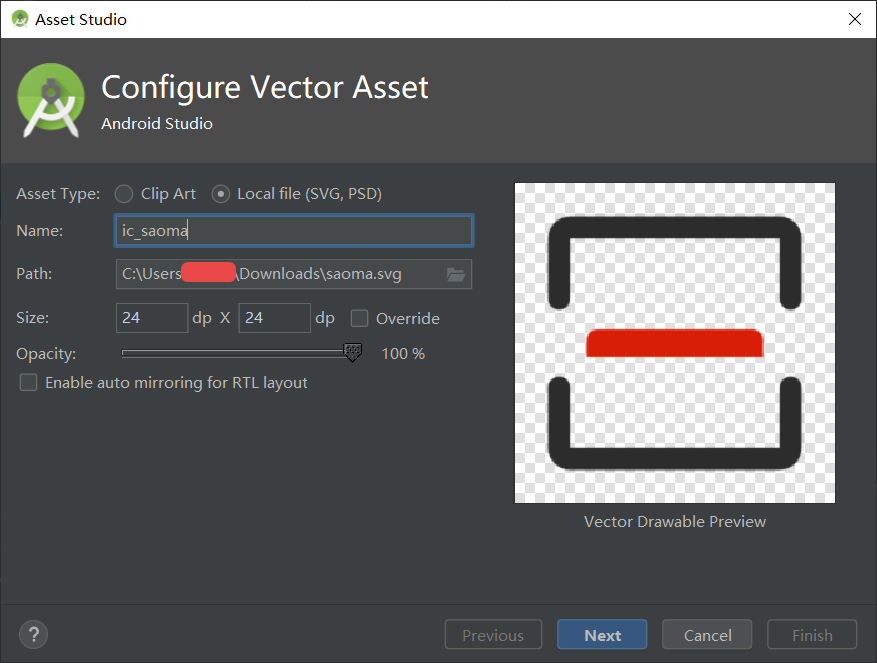Click the Android Studio logo graphic
The image size is (877, 663).
(50, 100)
